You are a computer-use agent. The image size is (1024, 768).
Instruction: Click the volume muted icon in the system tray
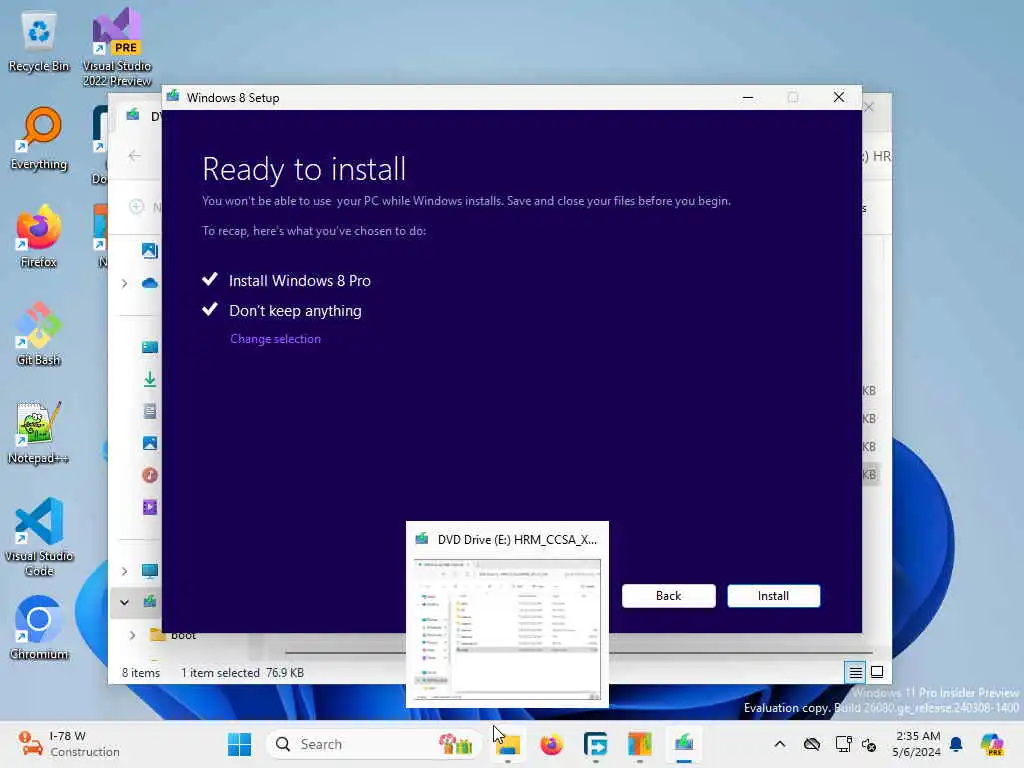(x=869, y=744)
